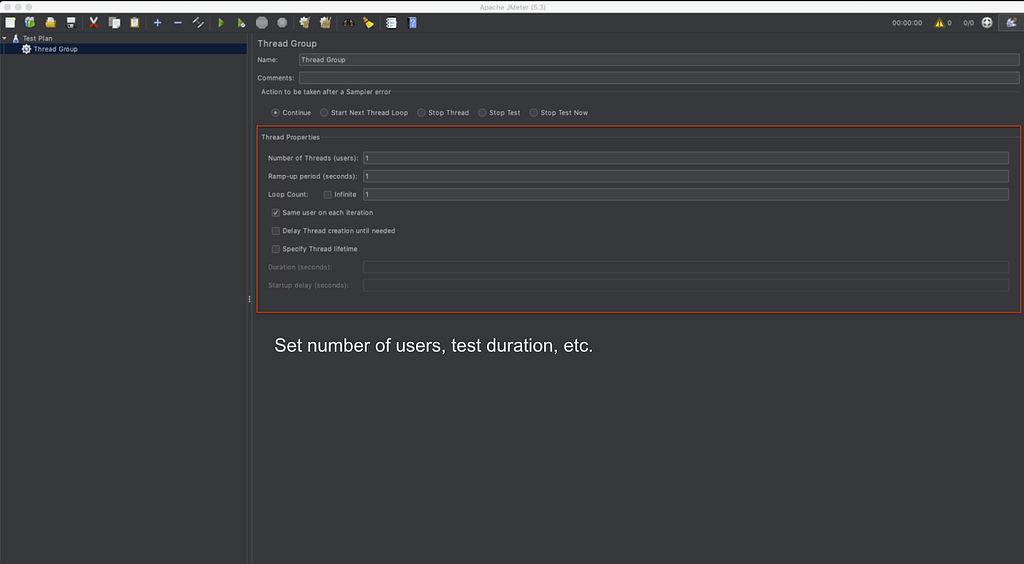This screenshot has height=564, width=1024.
Task: Save the test plan with floppy icon
Action: pyautogui.click(x=71, y=23)
